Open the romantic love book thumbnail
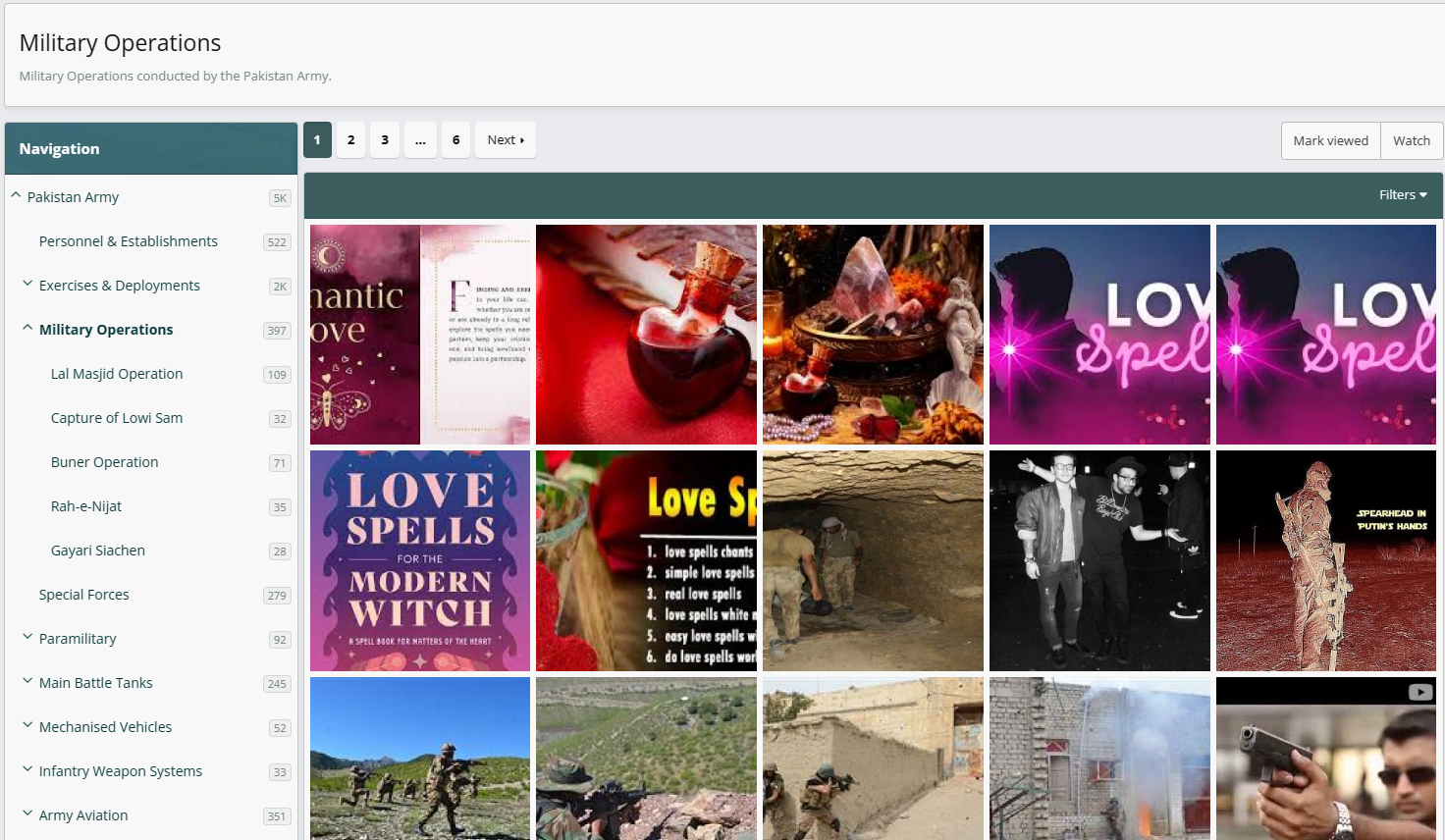 click(420, 335)
